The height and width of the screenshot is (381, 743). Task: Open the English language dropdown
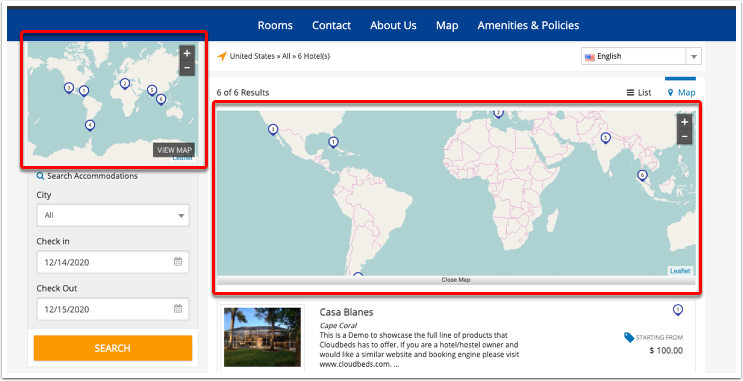pyautogui.click(x=641, y=56)
